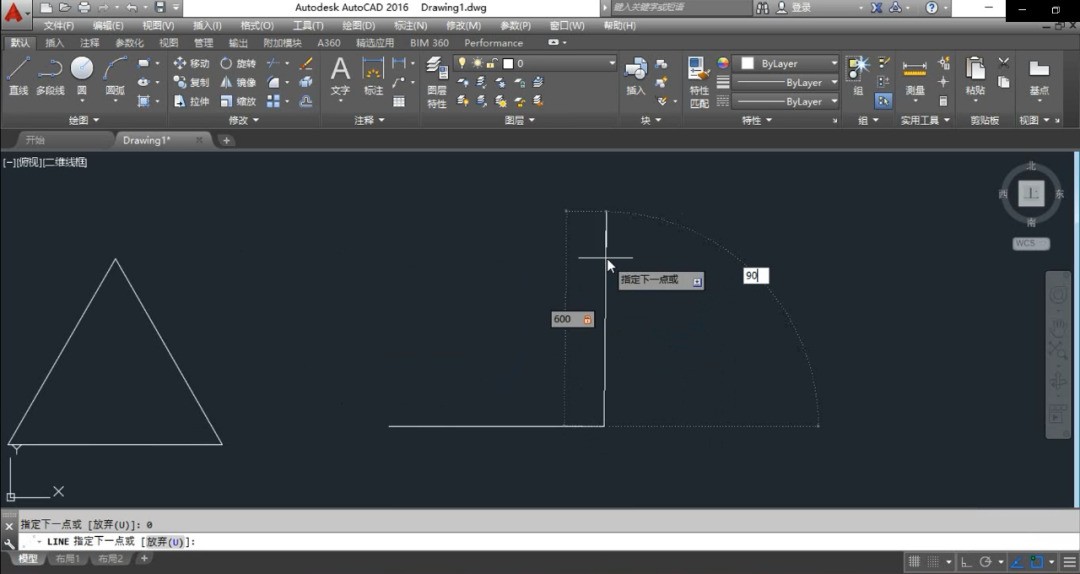Select the 多段线 polyline tool

point(50,76)
